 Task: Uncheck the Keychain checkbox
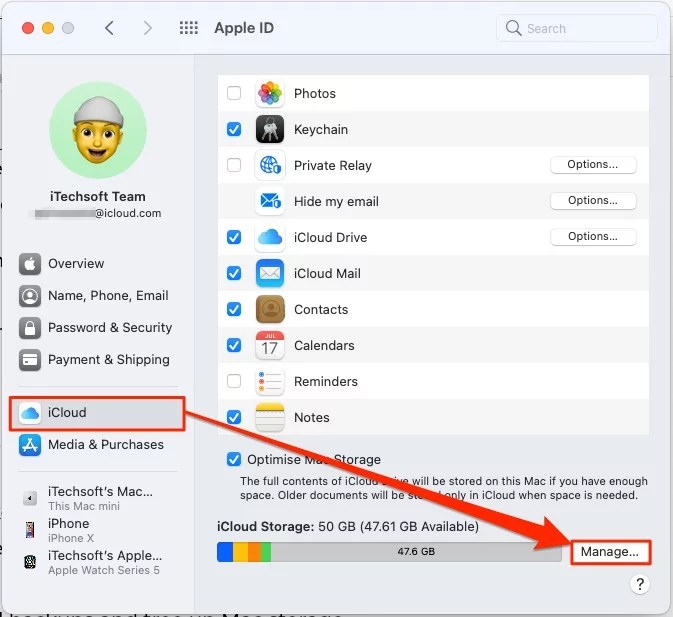234,129
